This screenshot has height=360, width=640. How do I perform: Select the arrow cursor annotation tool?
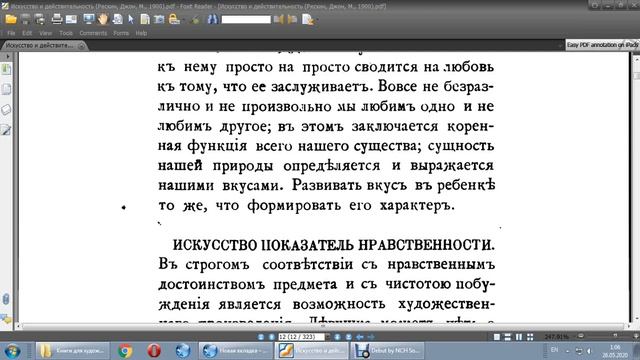click(131, 19)
